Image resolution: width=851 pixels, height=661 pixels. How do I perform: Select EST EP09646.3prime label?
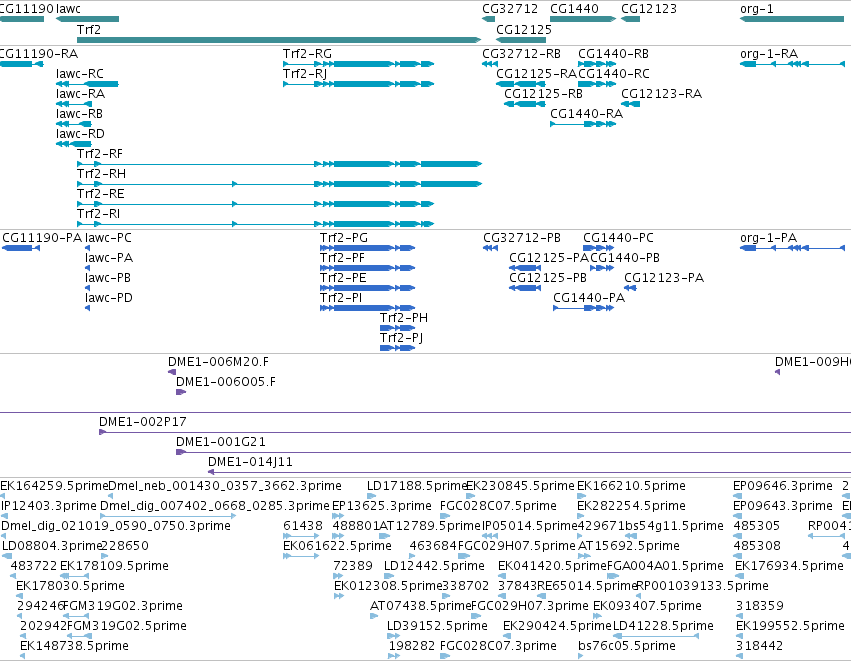tap(783, 486)
